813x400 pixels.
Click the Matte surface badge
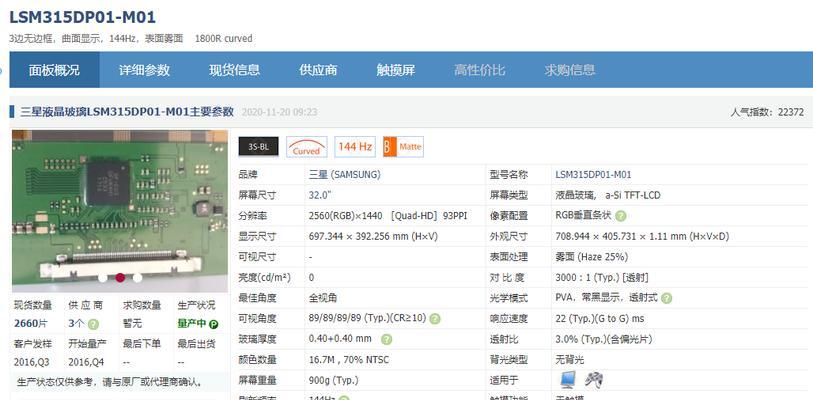pyautogui.click(x=403, y=147)
